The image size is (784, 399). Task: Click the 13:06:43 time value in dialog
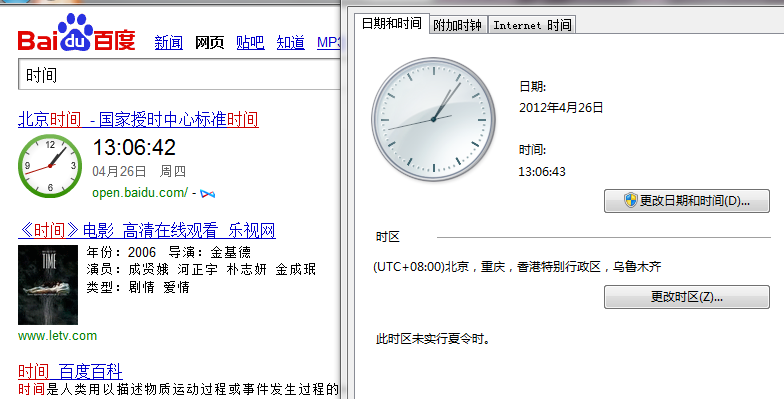click(542, 172)
